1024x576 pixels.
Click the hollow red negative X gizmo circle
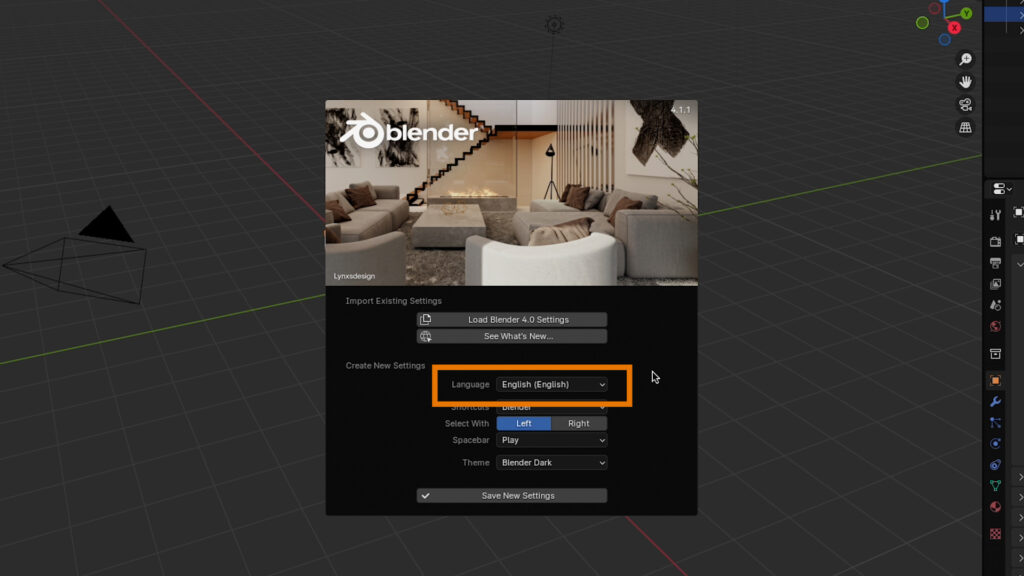click(x=935, y=8)
